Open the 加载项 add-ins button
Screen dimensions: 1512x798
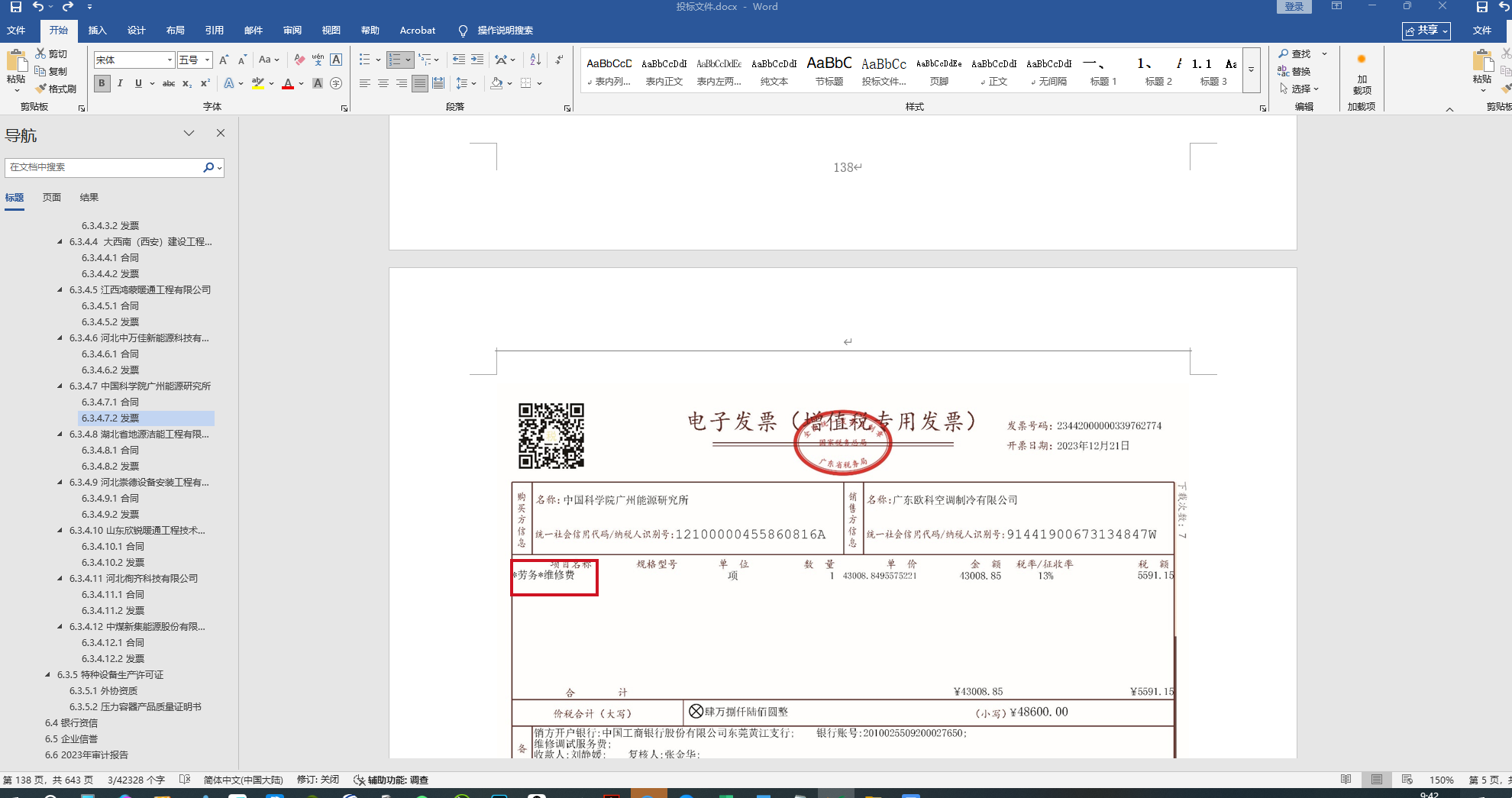[x=1362, y=74]
